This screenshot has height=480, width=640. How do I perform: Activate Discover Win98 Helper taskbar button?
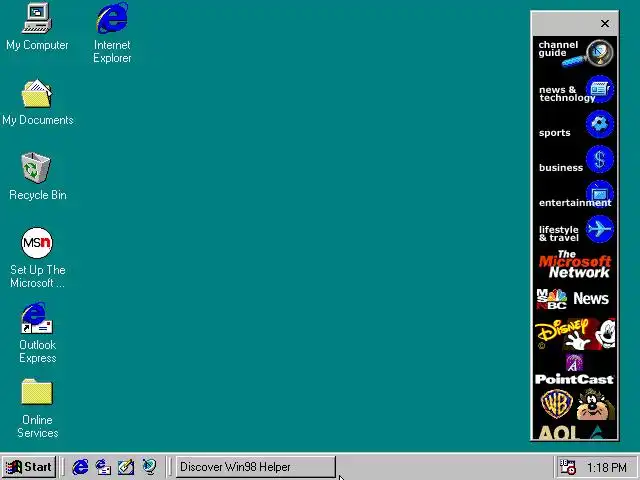(256, 467)
